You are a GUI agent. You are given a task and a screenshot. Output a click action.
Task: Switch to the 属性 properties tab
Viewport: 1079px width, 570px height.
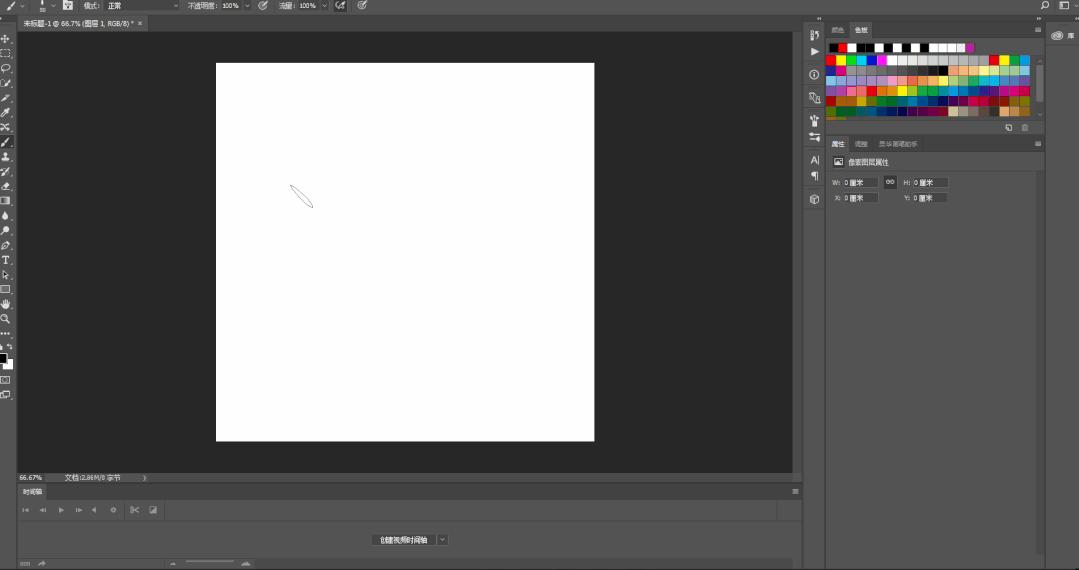[x=837, y=144]
